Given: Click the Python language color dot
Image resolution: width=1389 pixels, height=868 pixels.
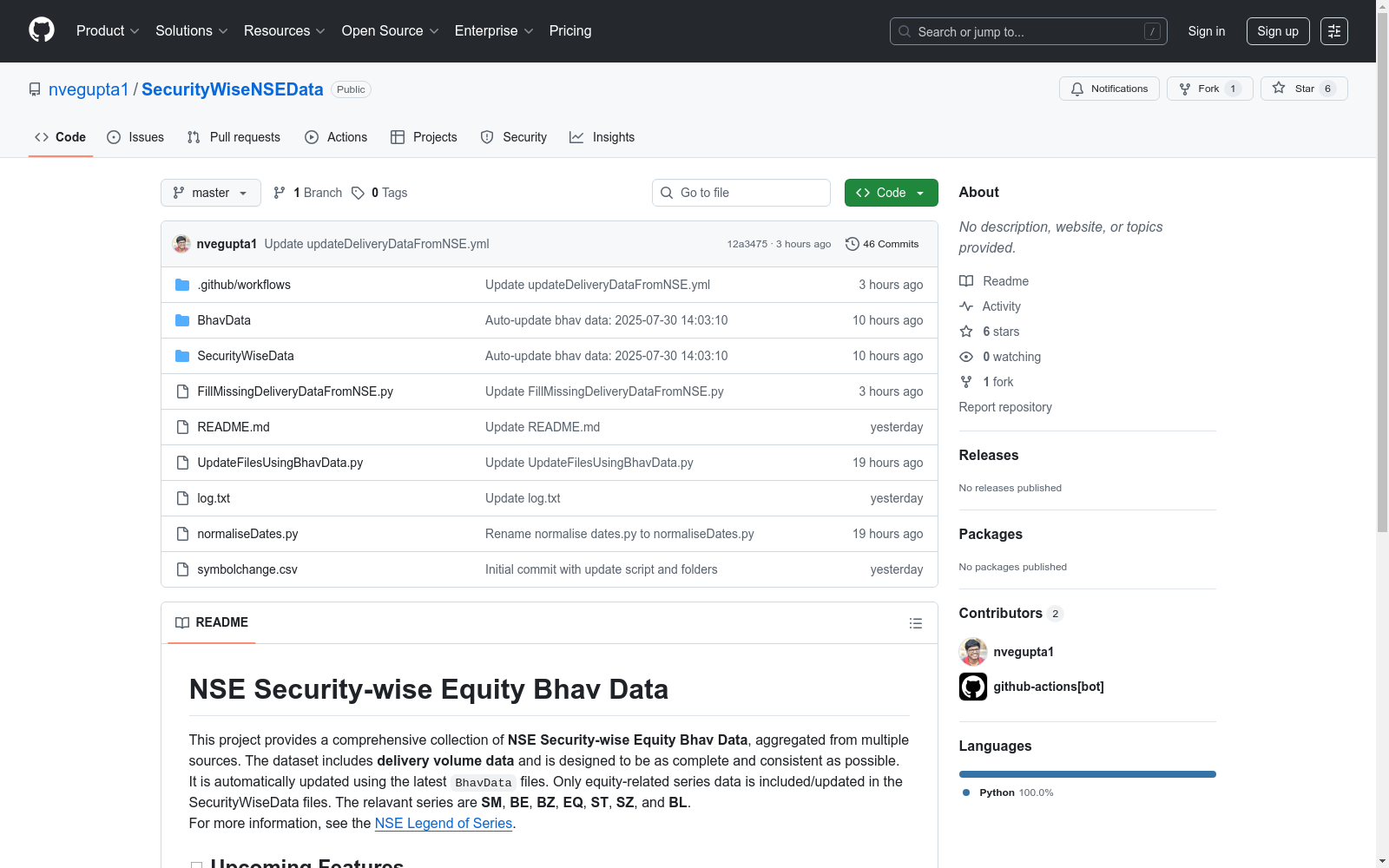Looking at the screenshot, I should point(966,792).
